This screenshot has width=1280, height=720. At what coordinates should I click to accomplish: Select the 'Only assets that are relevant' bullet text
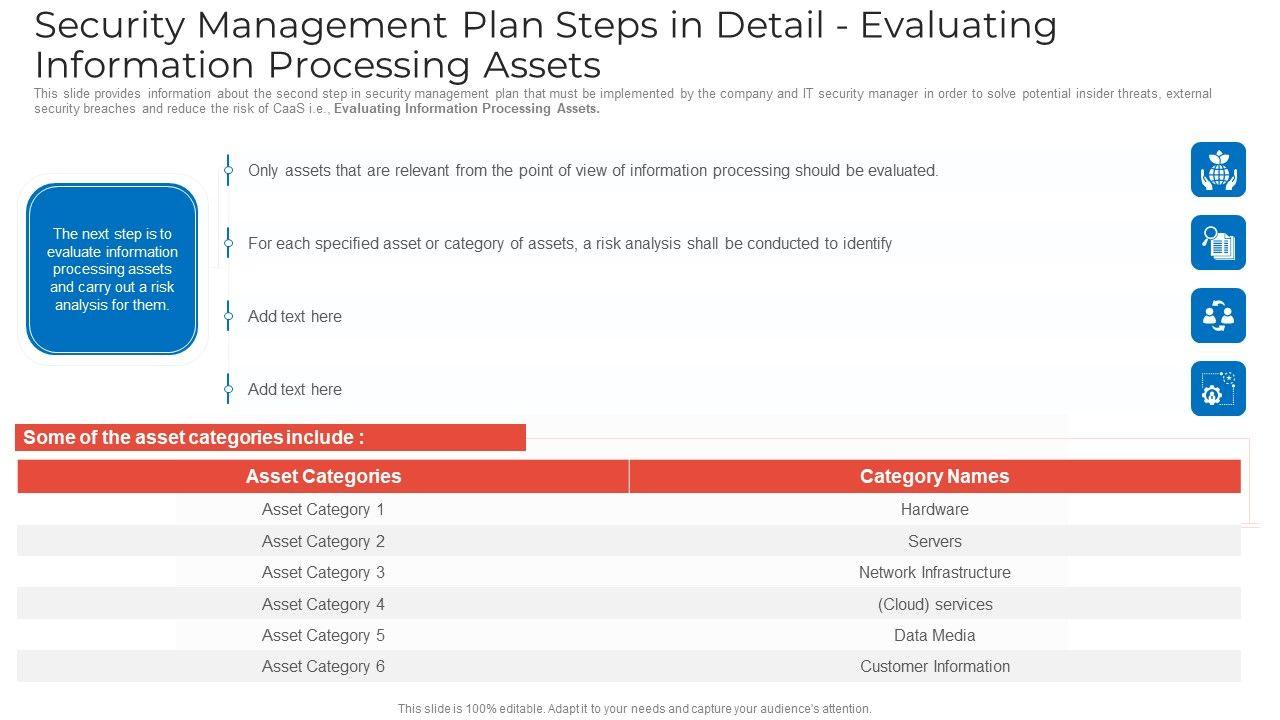tap(593, 171)
